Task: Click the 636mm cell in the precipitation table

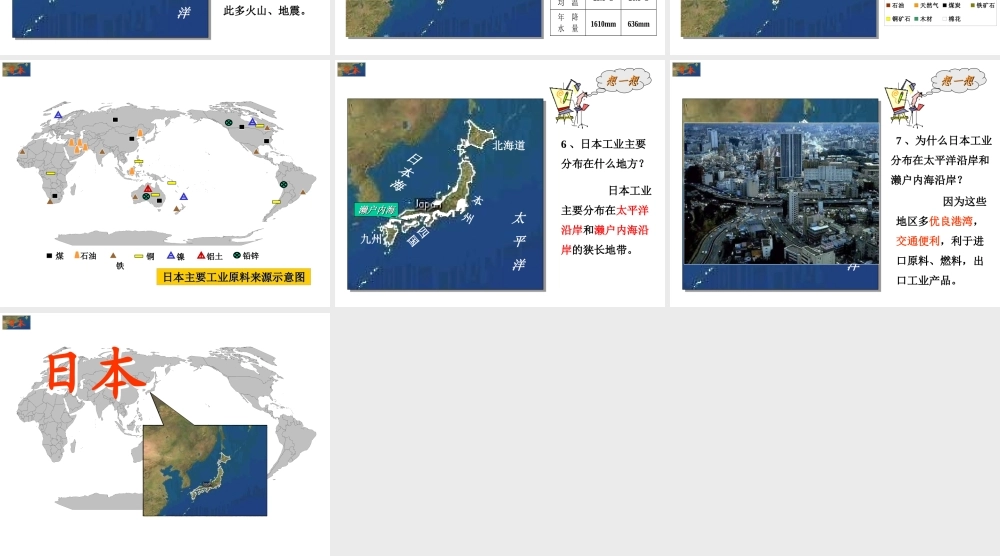Action: pyautogui.click(x=638, y=24)
